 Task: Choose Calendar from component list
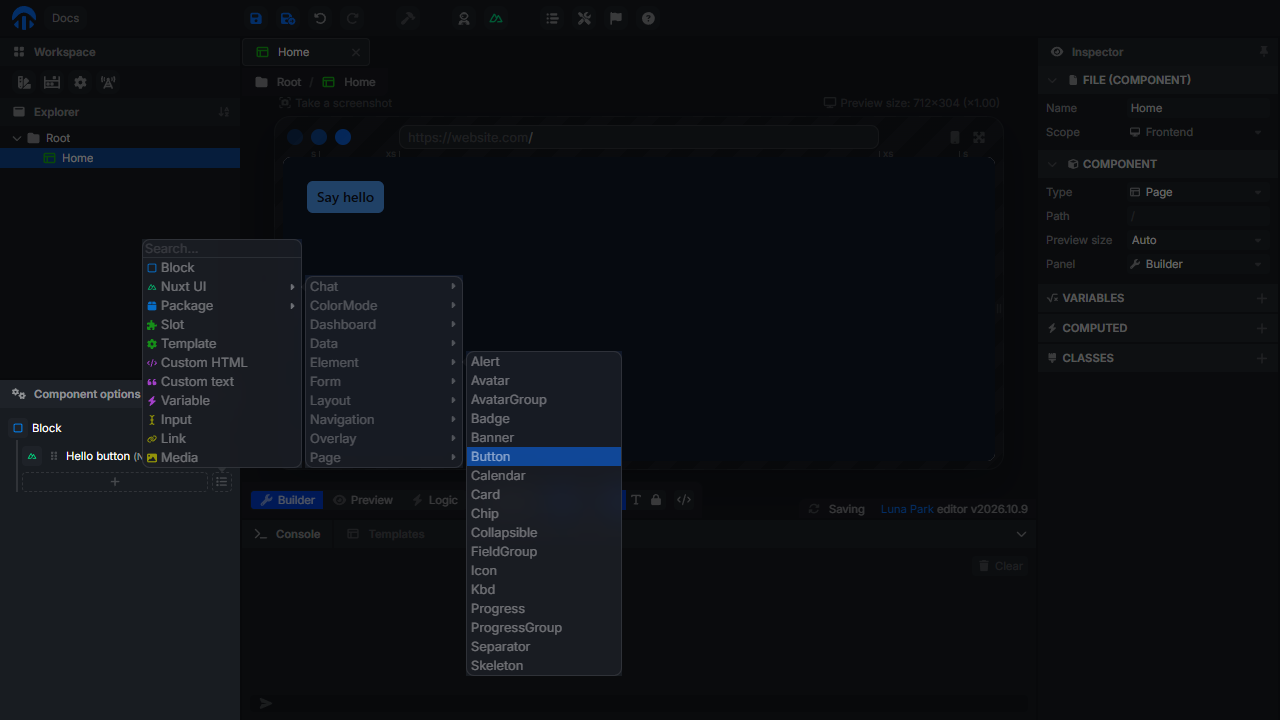(544, 475)
